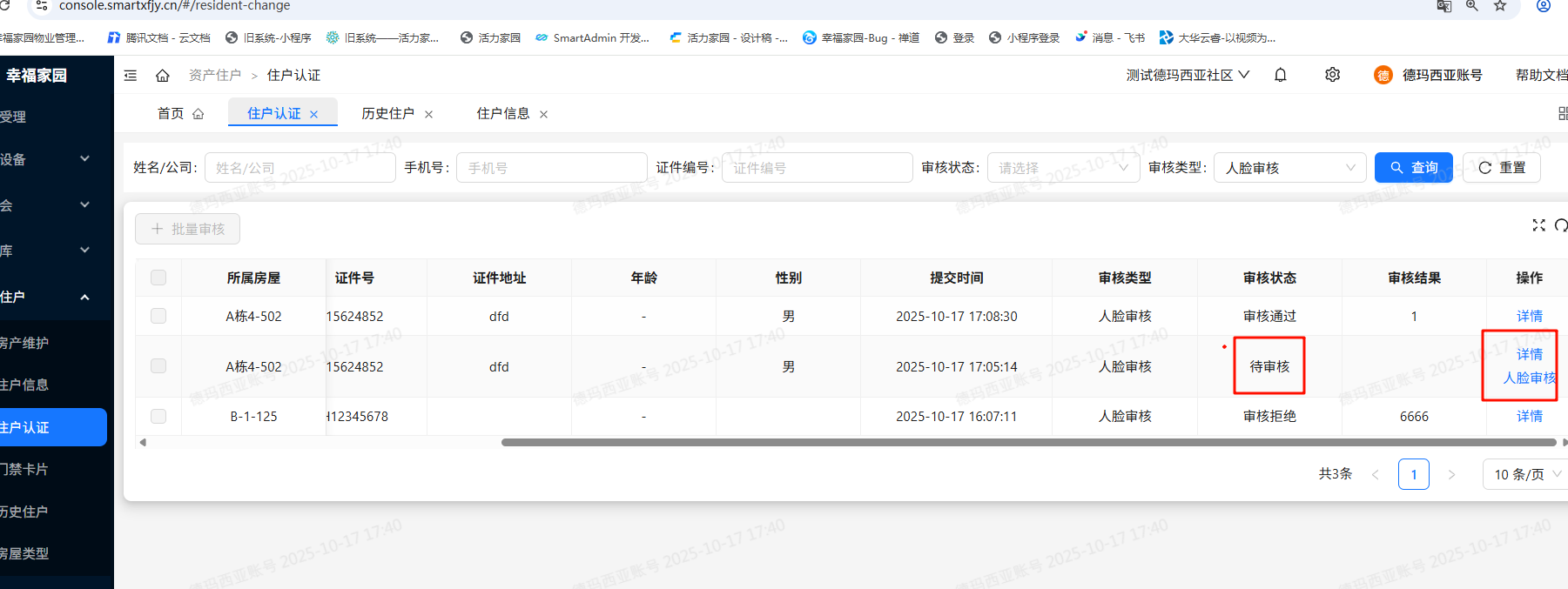Open 帮助文档 link
The image size is (1568, 589).
click(x=1541, y=75)
